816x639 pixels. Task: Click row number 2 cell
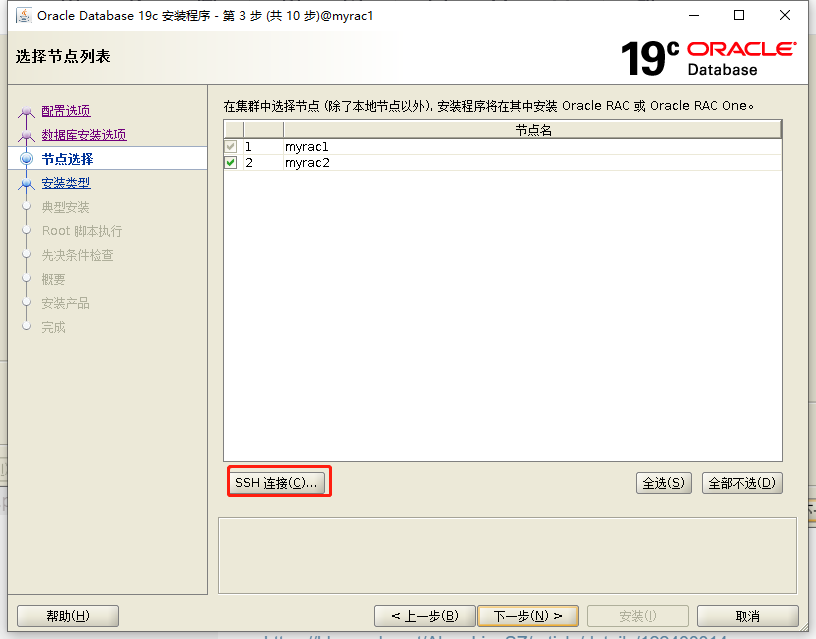tap(263, 163)
